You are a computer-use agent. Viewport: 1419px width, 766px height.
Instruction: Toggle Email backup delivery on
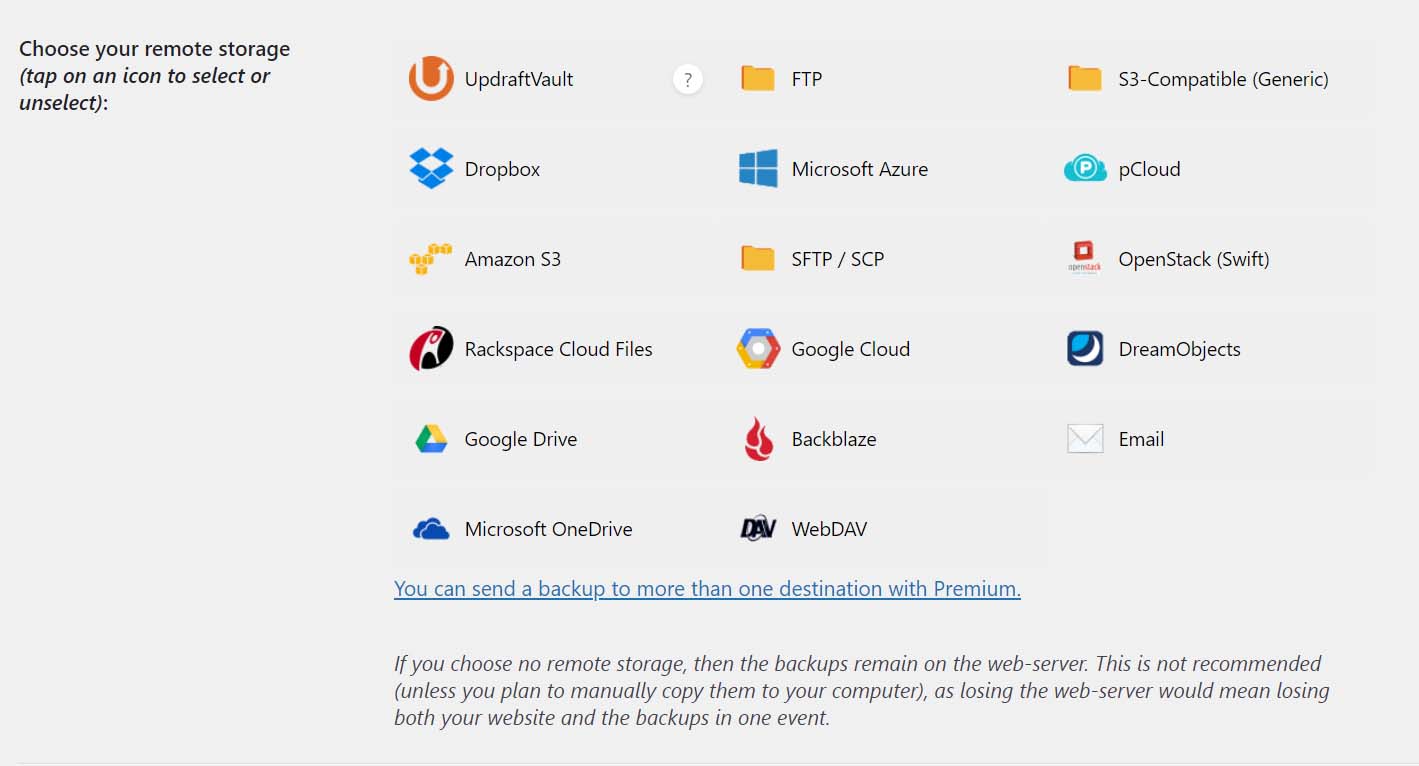1084,438
